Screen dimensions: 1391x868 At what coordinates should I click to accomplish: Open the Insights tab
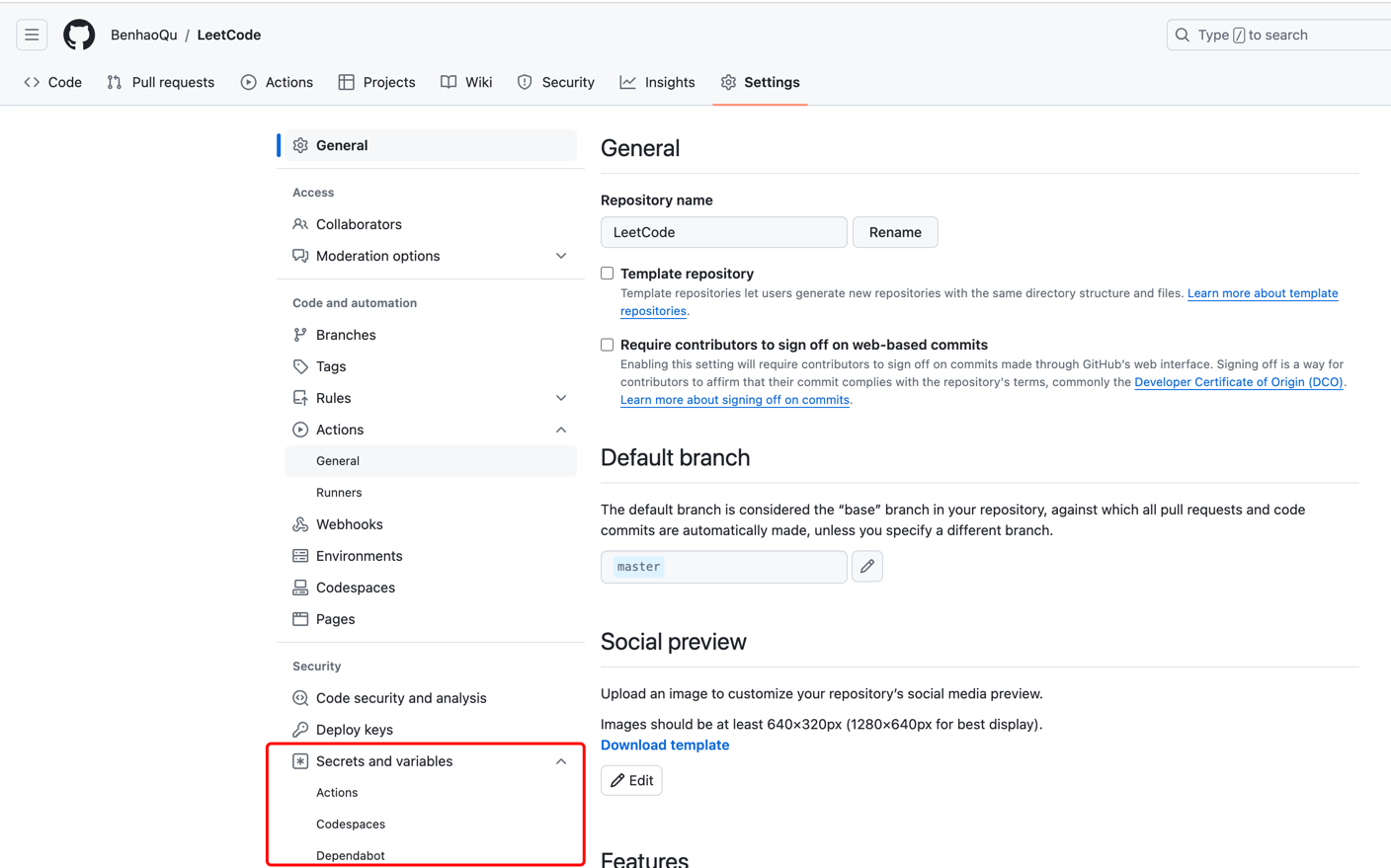click(657, 82)
